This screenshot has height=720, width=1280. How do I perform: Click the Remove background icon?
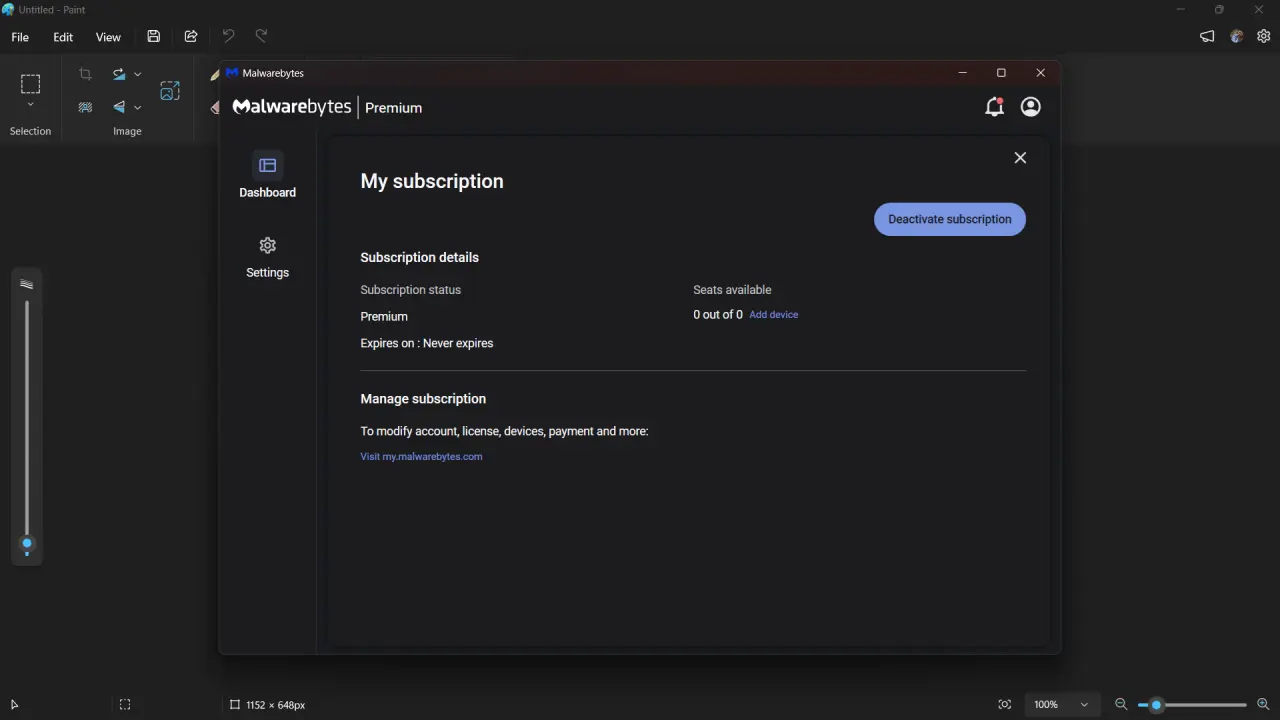click(x=85, y=107)
